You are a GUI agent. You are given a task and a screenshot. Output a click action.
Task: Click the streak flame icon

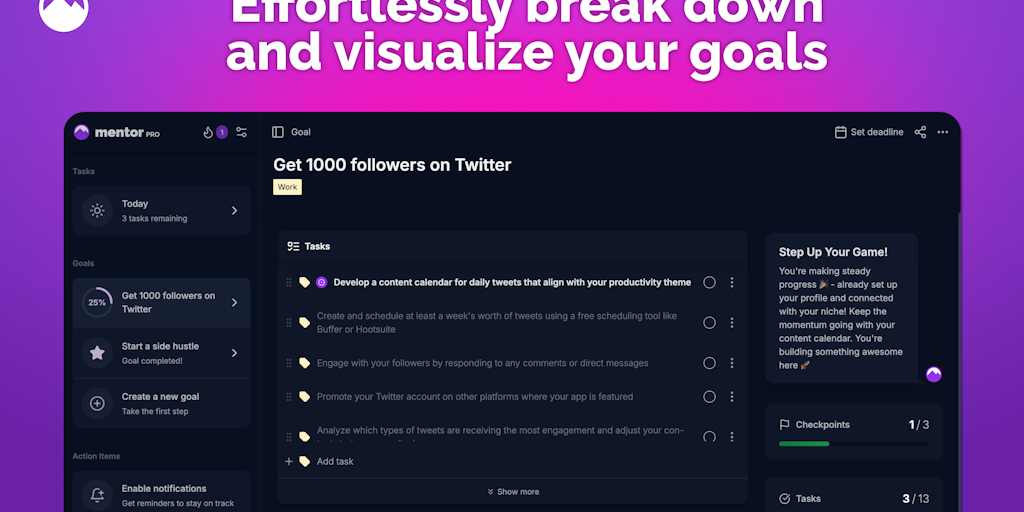[x=208, y=132]
